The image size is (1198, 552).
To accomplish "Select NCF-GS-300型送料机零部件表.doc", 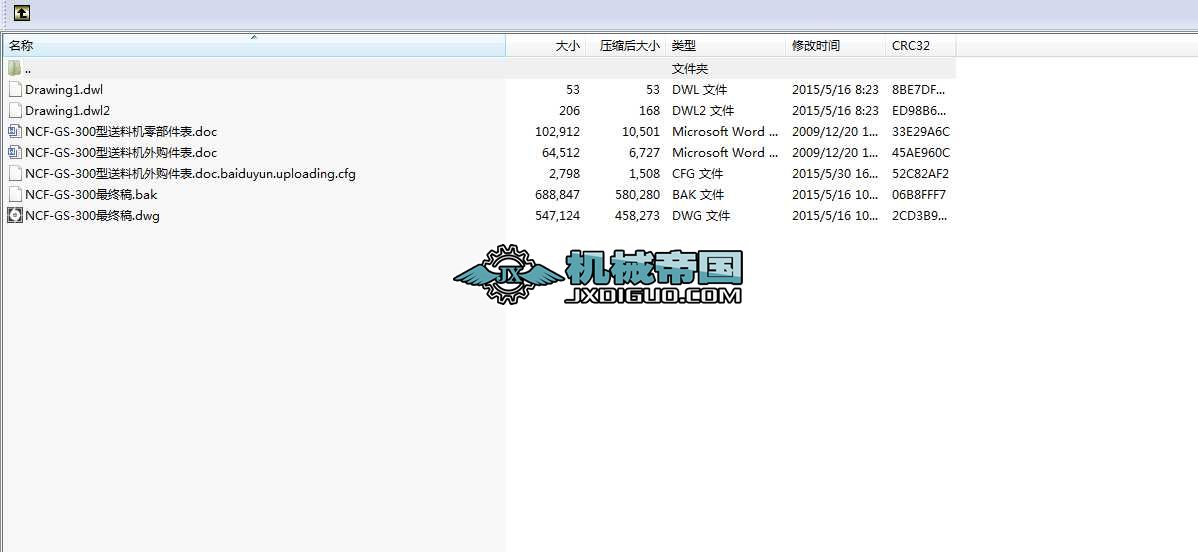I will pos(121,132).
